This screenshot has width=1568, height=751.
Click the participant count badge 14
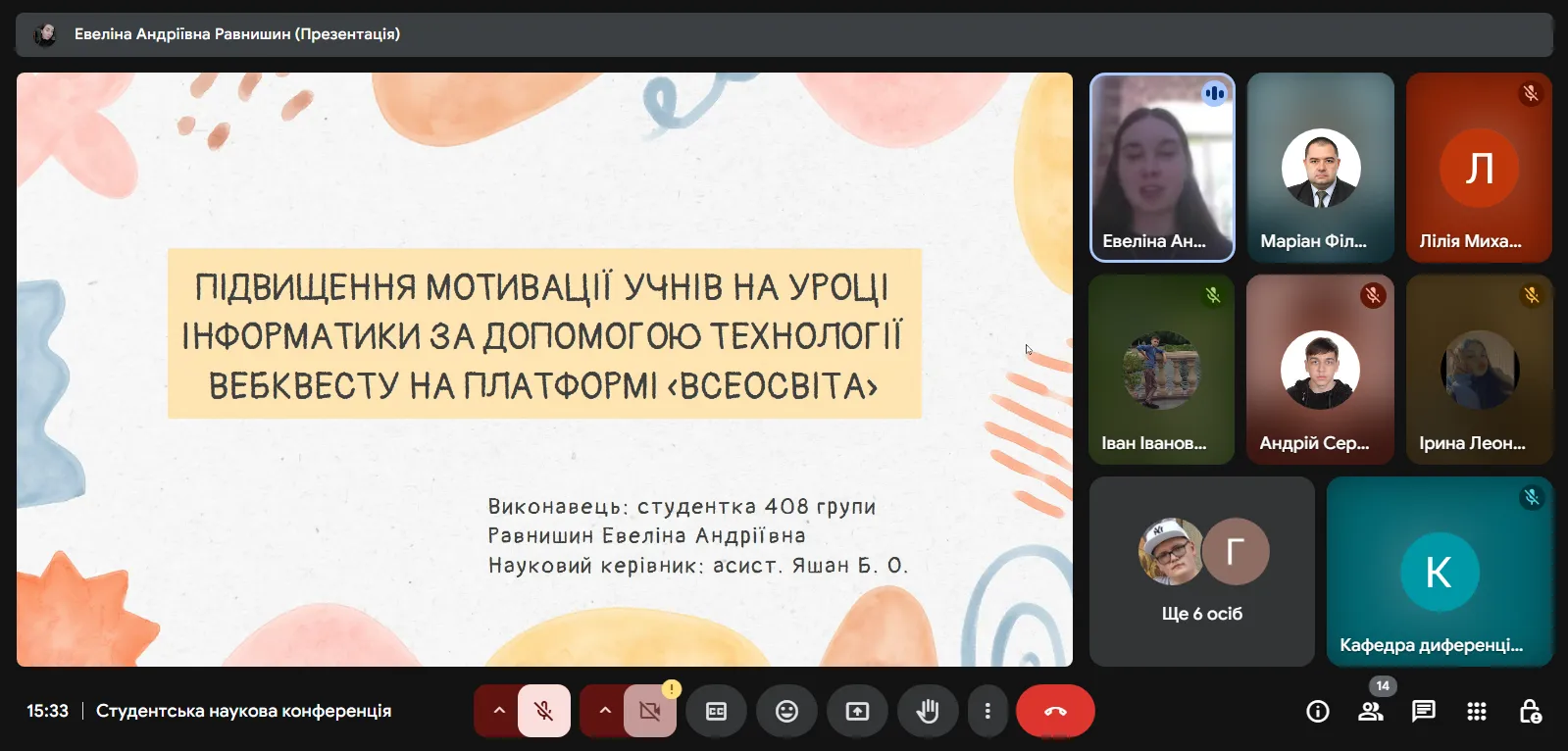pyautogui.click(x=1383, y=685)
